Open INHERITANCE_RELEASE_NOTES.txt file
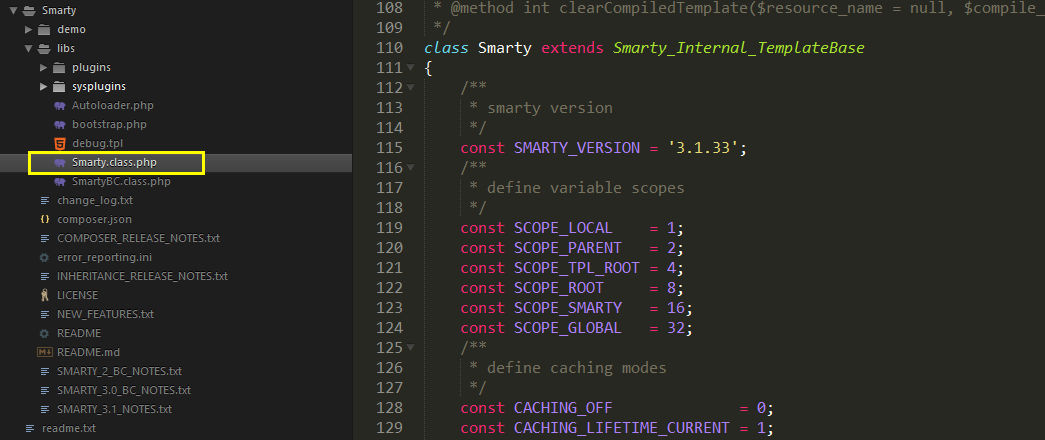The image size is (1045, 440). 143,276
